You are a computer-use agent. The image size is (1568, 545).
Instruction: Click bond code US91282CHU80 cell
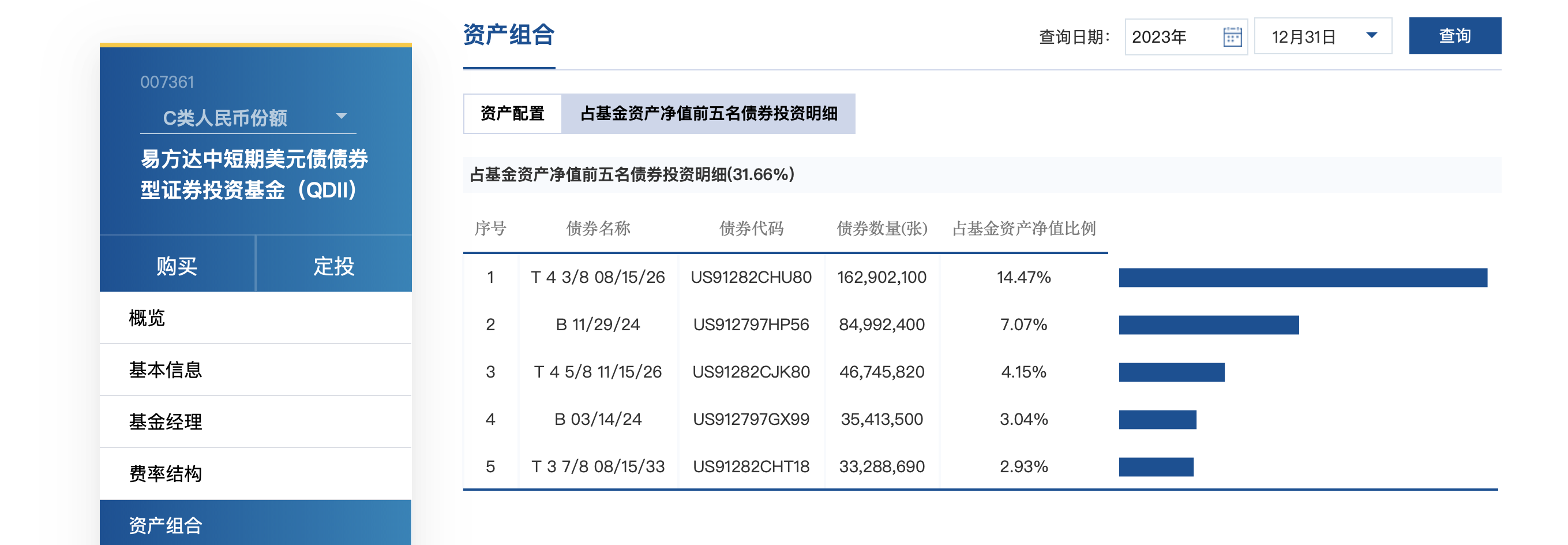pyautogui.click(x=751, y=278)
